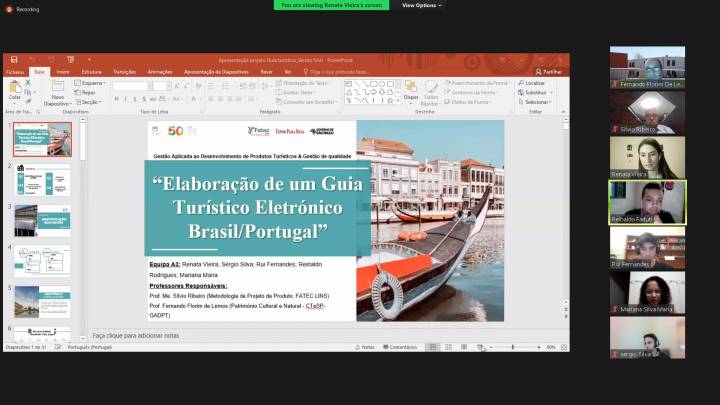
Task: Open Comentários from the status bar
Action: click(400, 347)
